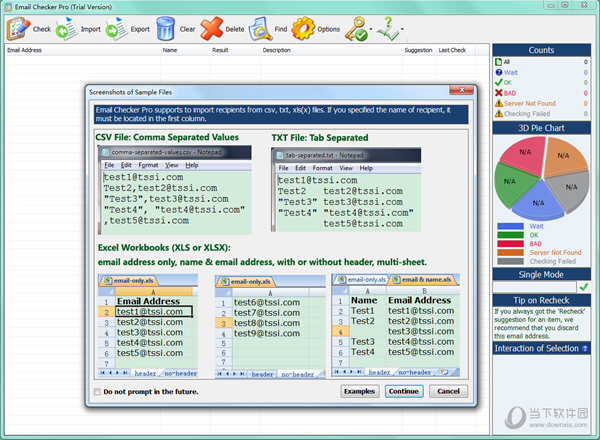Viewport: 600px width, 440px height.
Task: Expand the key icon dropdown arrow
Action: tap(371, 29)
